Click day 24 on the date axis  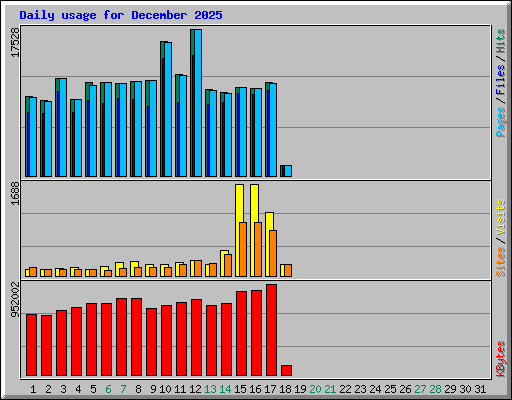click(376, 389)
